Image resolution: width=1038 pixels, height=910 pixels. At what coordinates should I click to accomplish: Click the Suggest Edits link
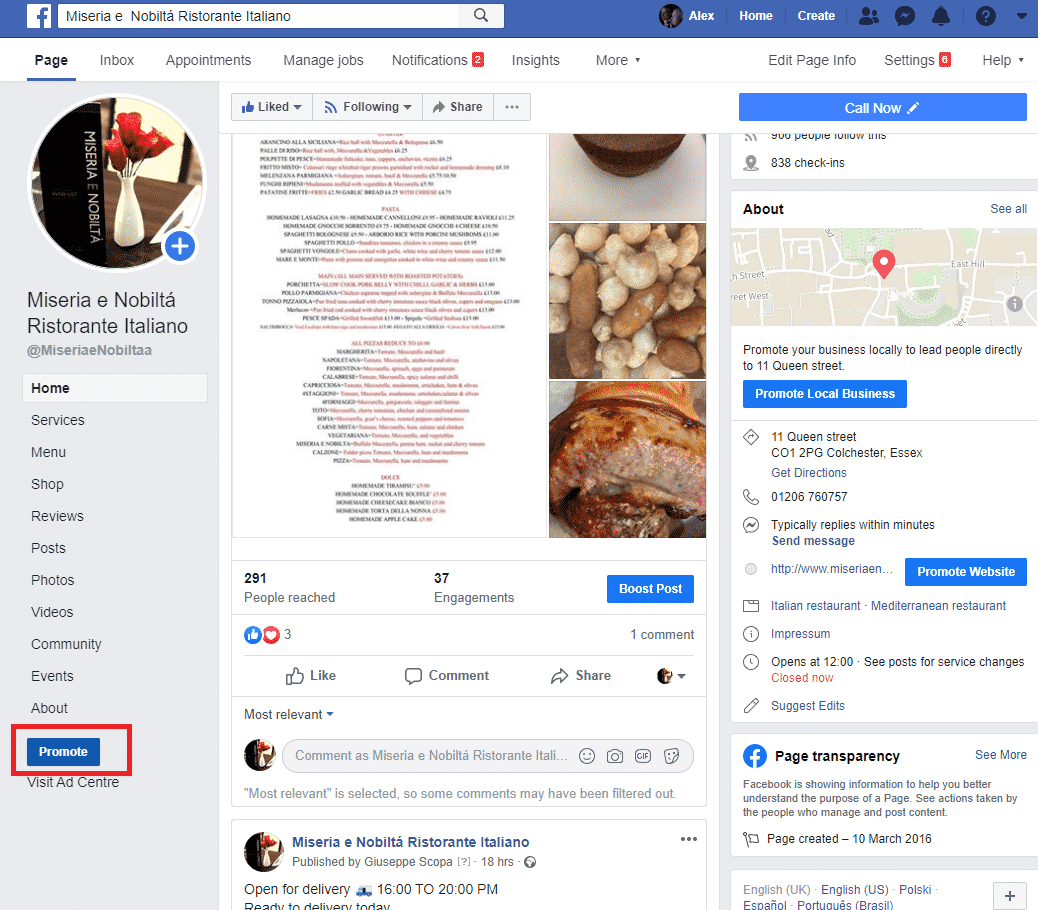click(x=808, y=705)
